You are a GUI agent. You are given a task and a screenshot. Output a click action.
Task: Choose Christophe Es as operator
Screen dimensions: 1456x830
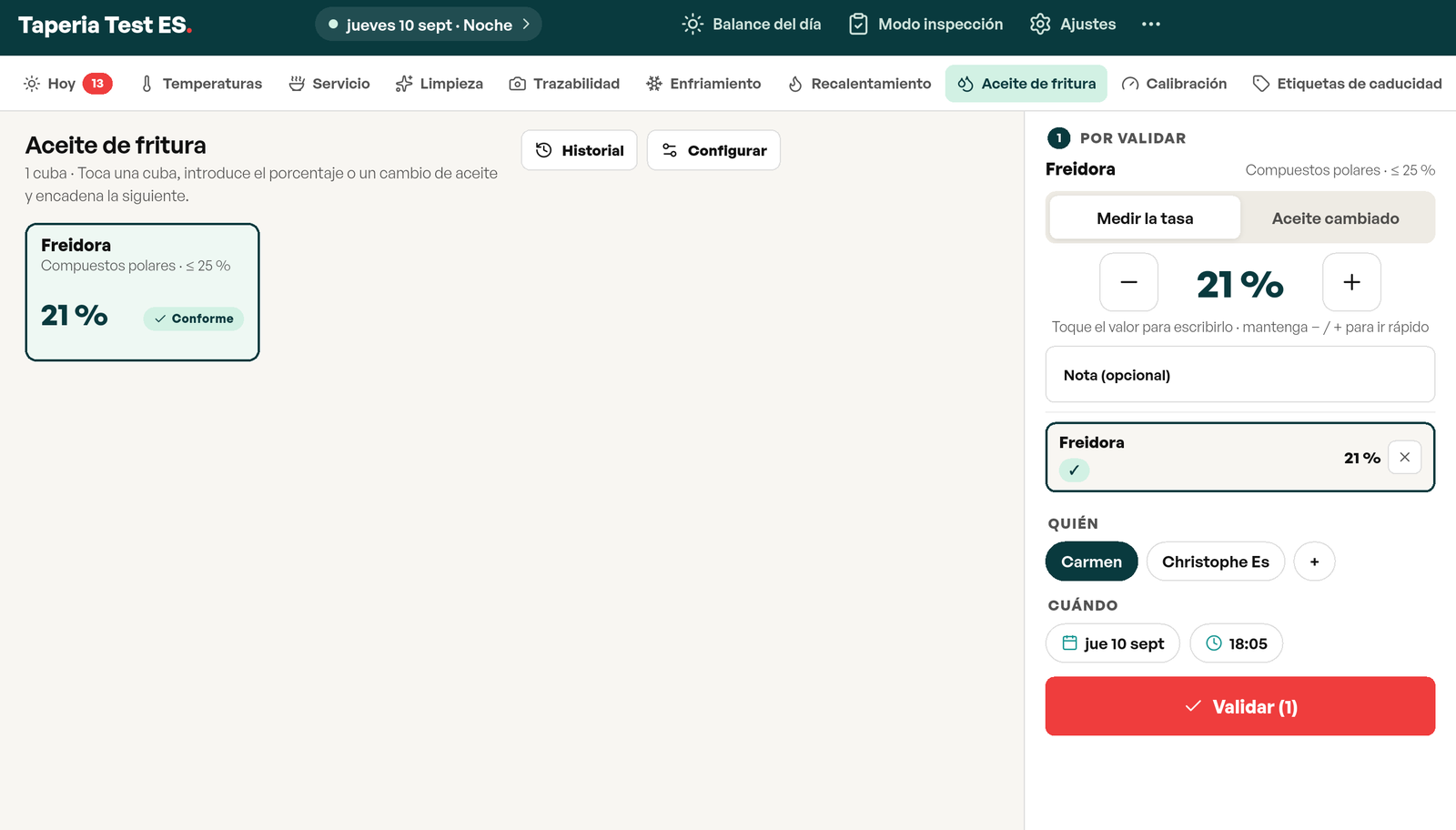tap(1215, 562)
